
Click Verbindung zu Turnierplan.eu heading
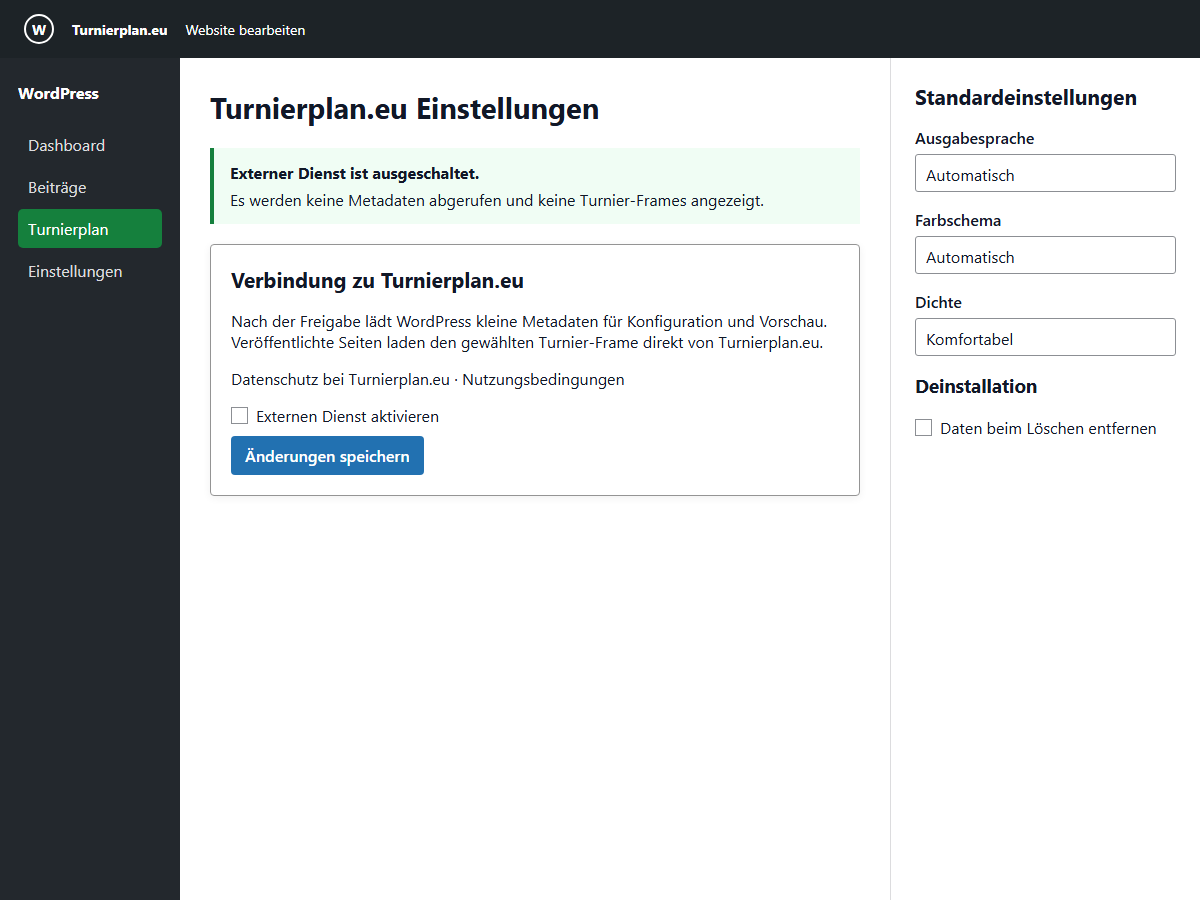378,281
